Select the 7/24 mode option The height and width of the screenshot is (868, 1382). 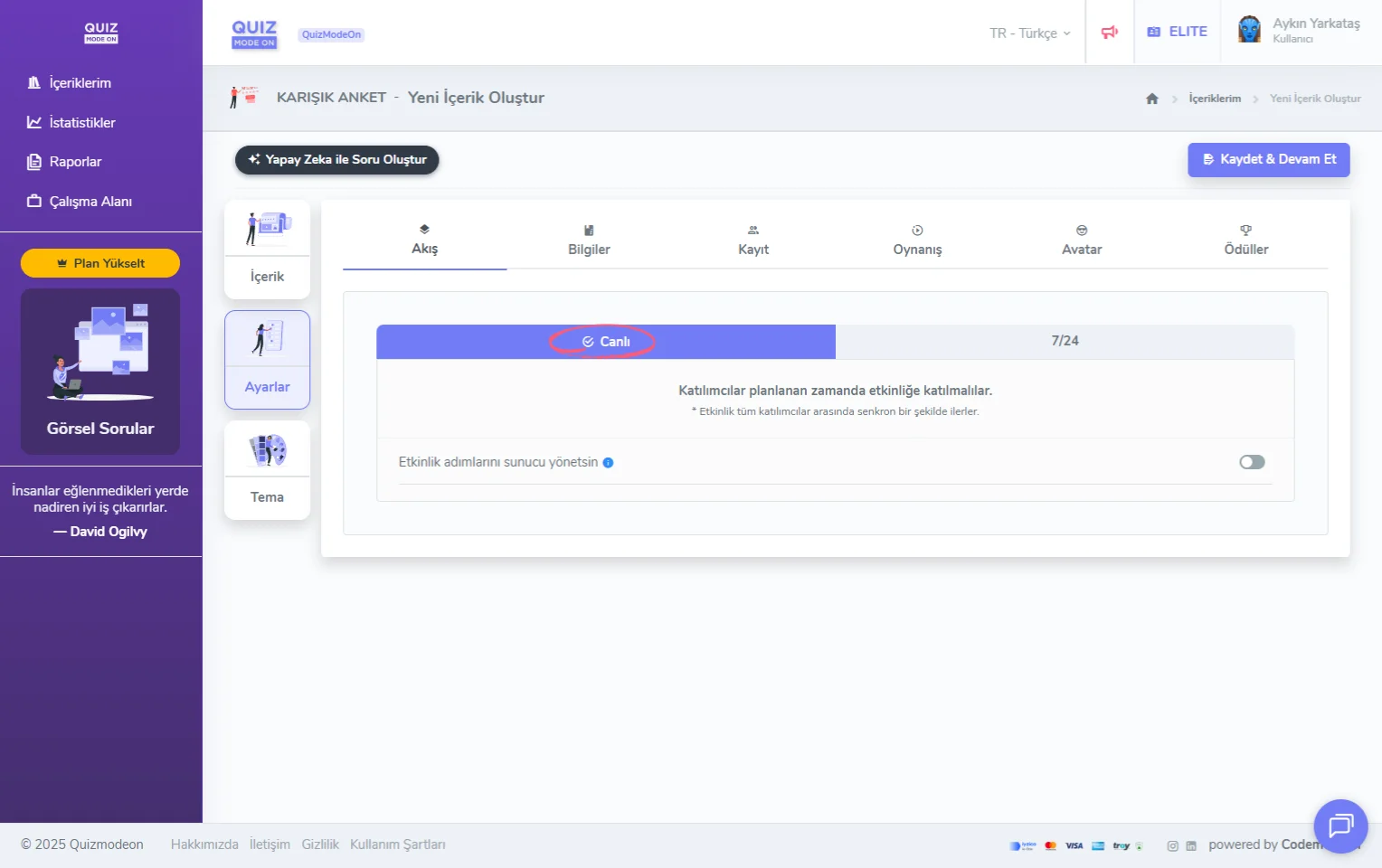[1065, 341]
